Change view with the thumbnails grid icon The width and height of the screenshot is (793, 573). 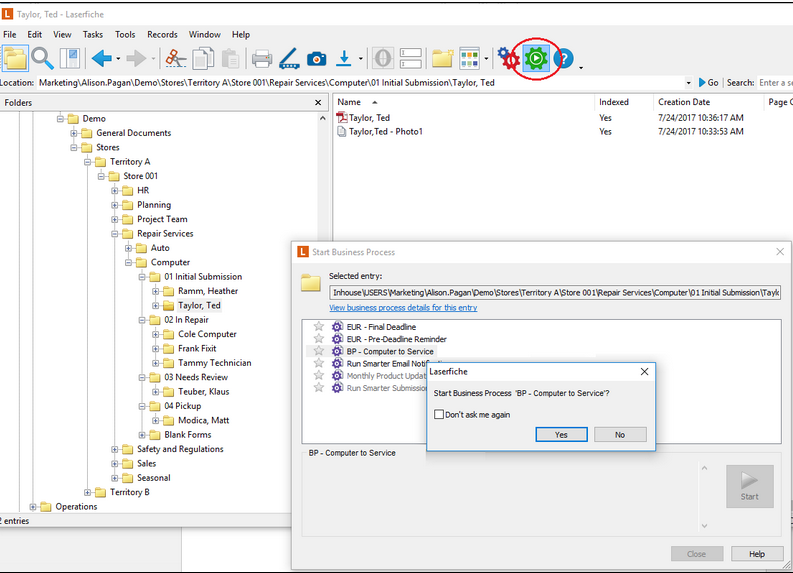[469, 59]
